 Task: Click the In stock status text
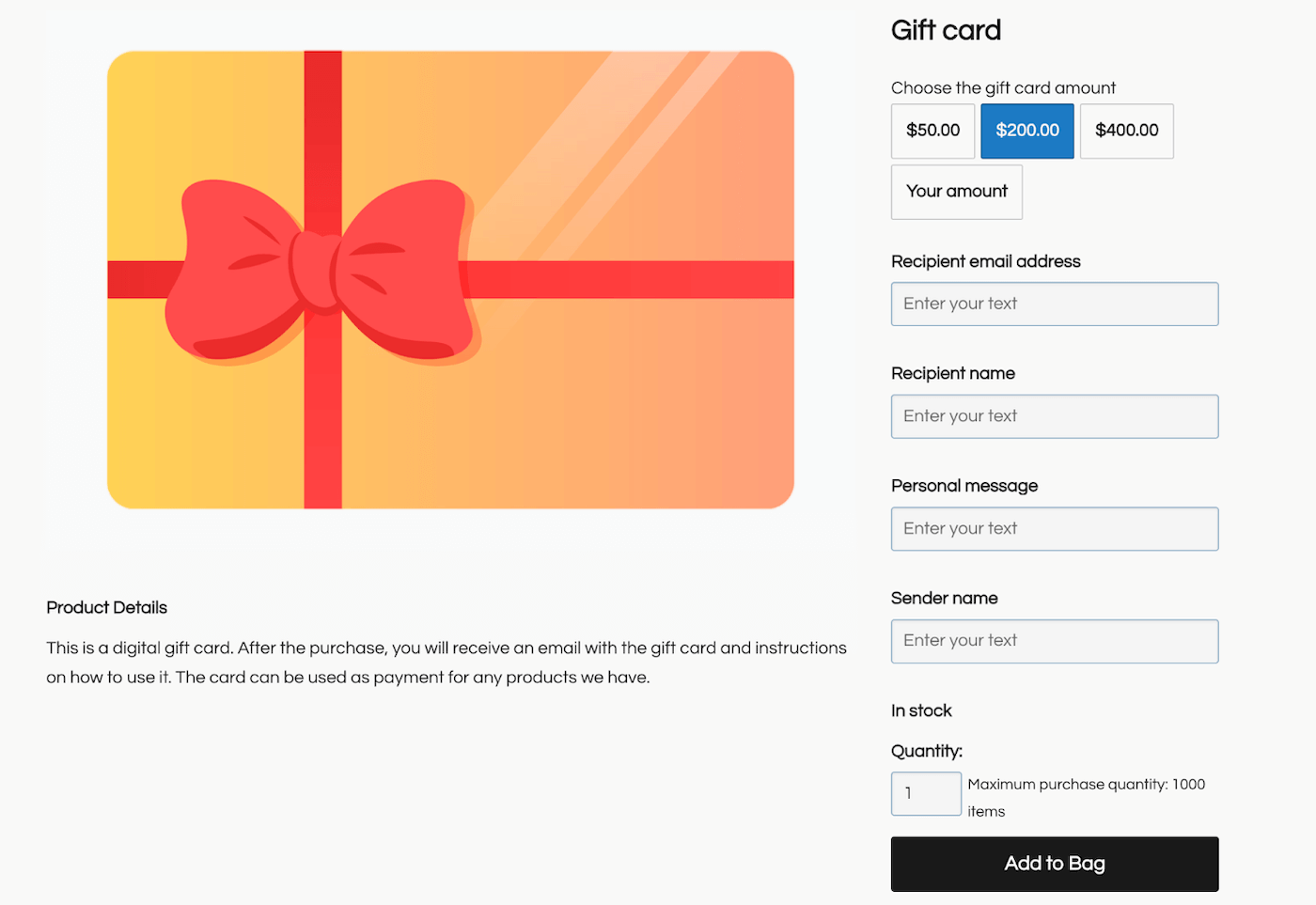click(x=921, y=711)
